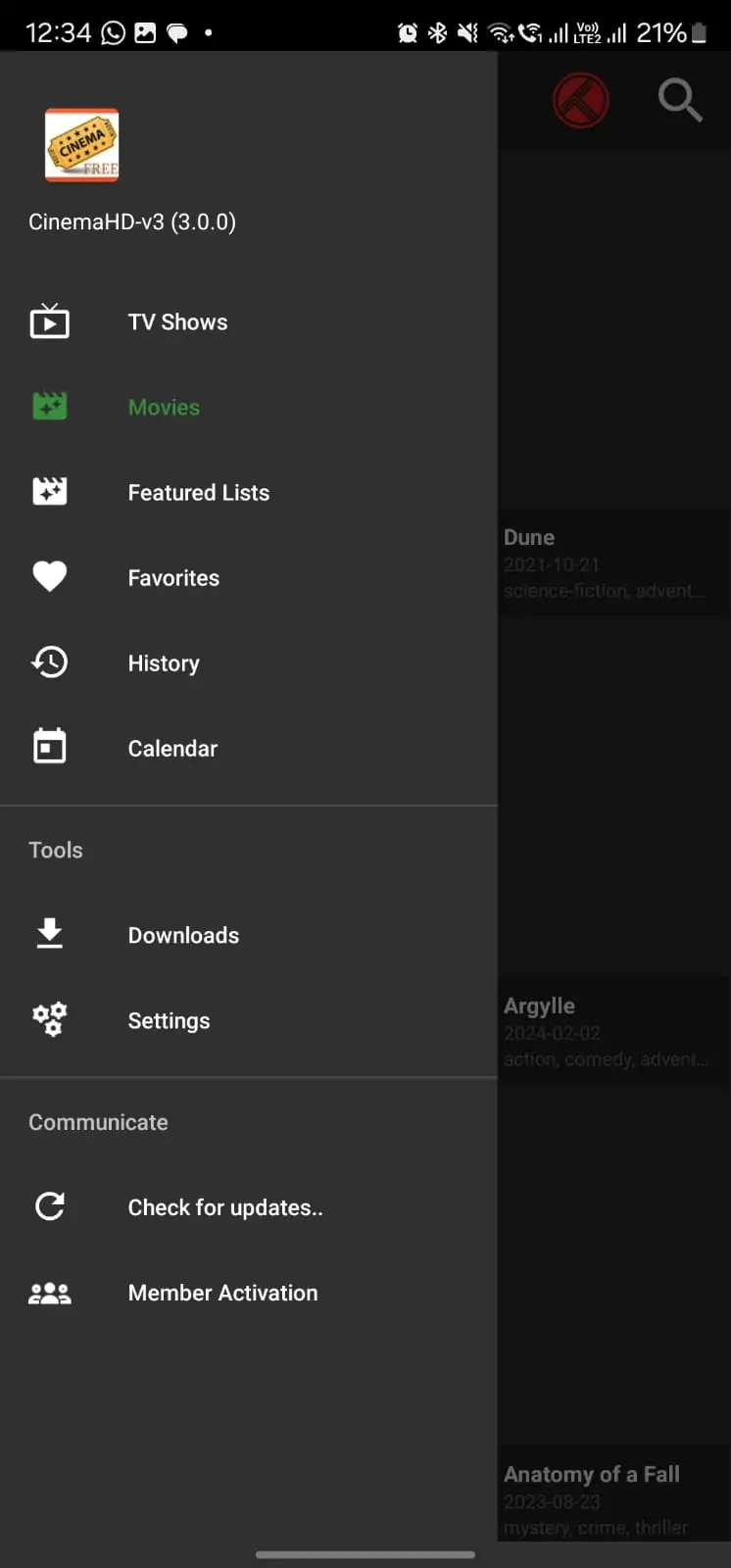Tap the CinemaHD app logo
Viewport: 731px width, 1568px height.
point(82,145)
